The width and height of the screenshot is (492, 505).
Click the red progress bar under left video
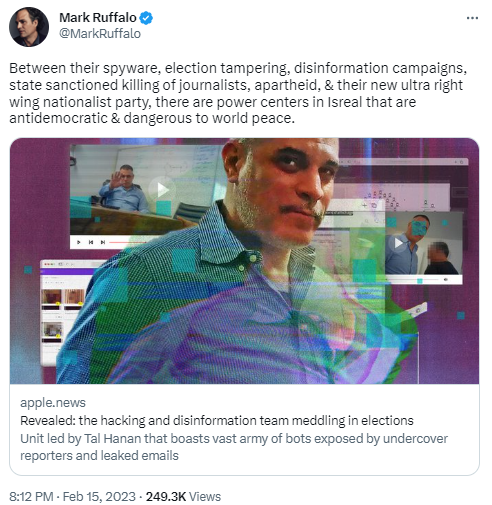coord(128,242)
